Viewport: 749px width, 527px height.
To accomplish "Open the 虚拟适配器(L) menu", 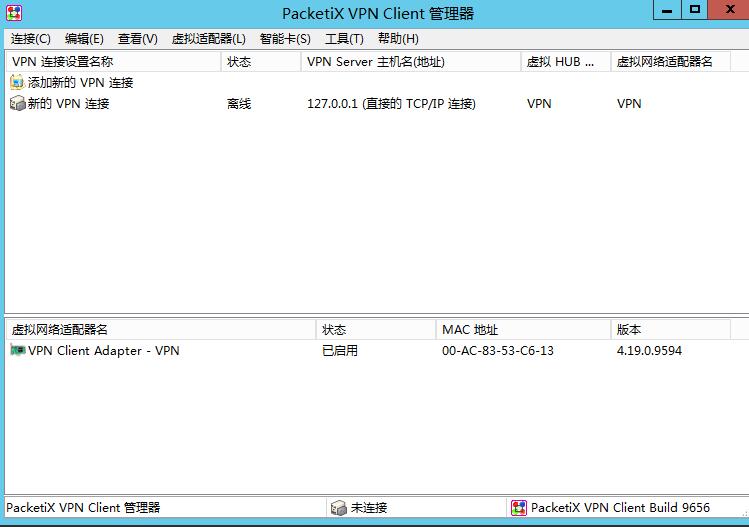I will (x=208, y=39).
